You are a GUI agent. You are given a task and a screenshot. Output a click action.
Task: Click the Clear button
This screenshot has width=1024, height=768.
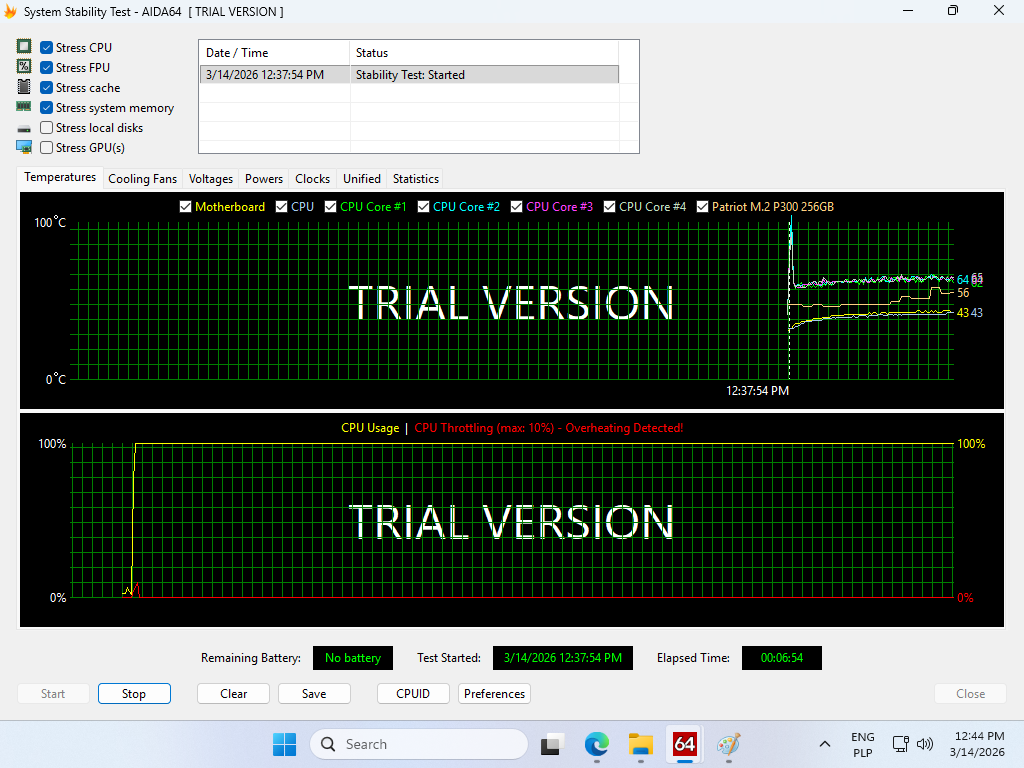(233, 694)
